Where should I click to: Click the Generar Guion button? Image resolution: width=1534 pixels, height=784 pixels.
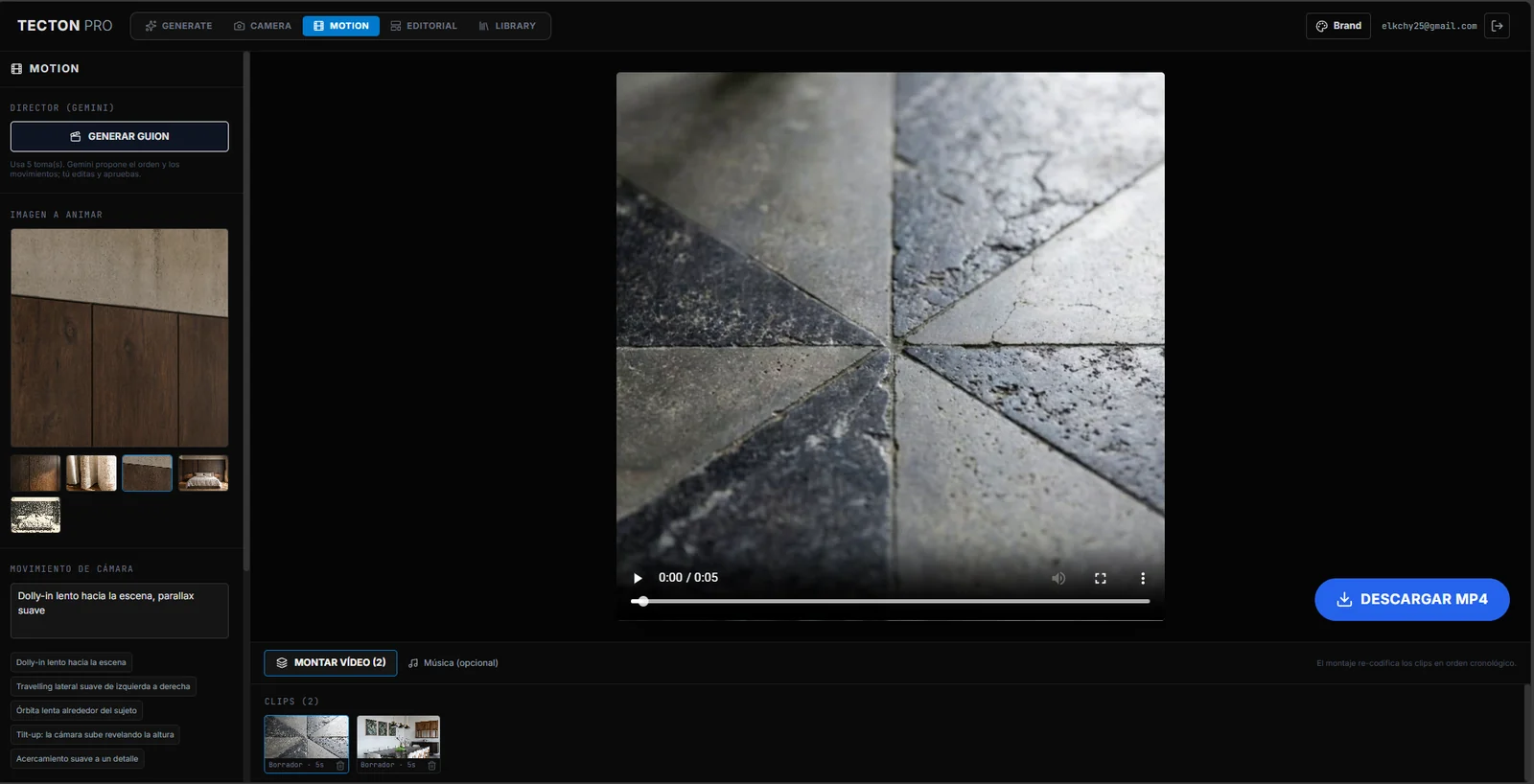point(120,136)
